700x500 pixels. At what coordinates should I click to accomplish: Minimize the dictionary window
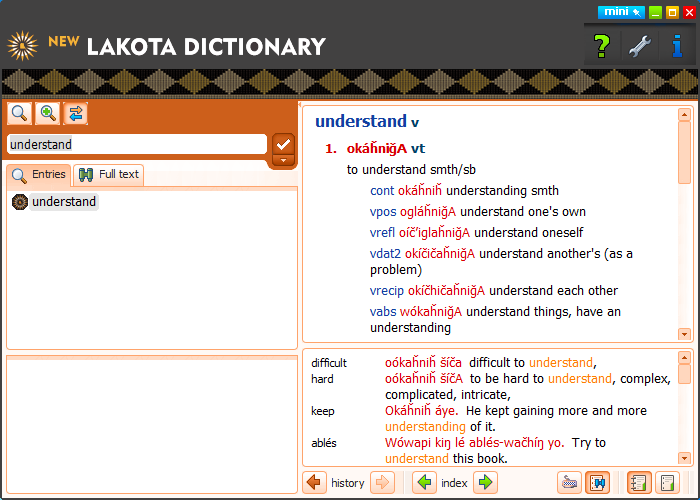pyautogui.click(x=655, y=12)
